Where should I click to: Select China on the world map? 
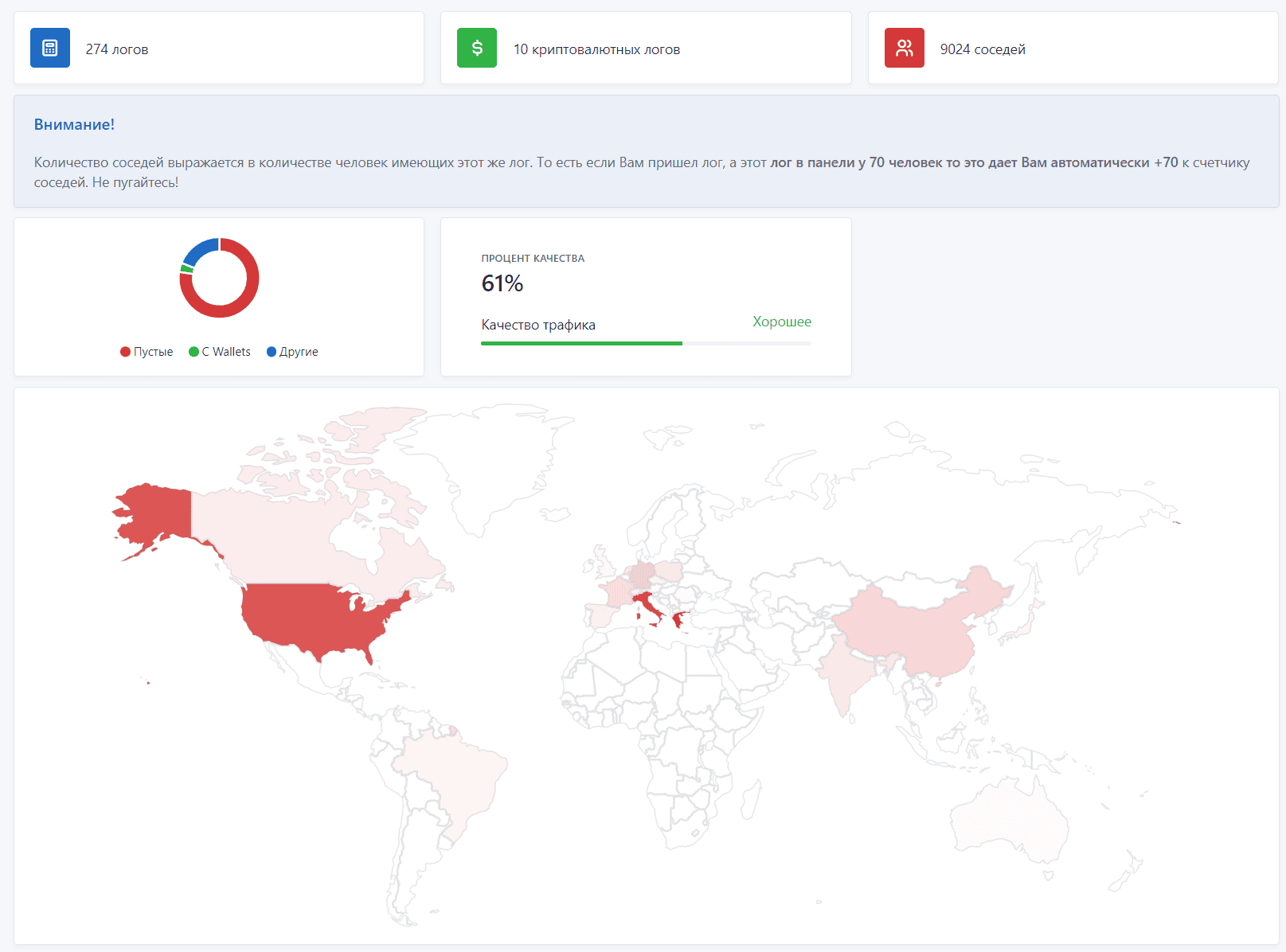[916, 629]
